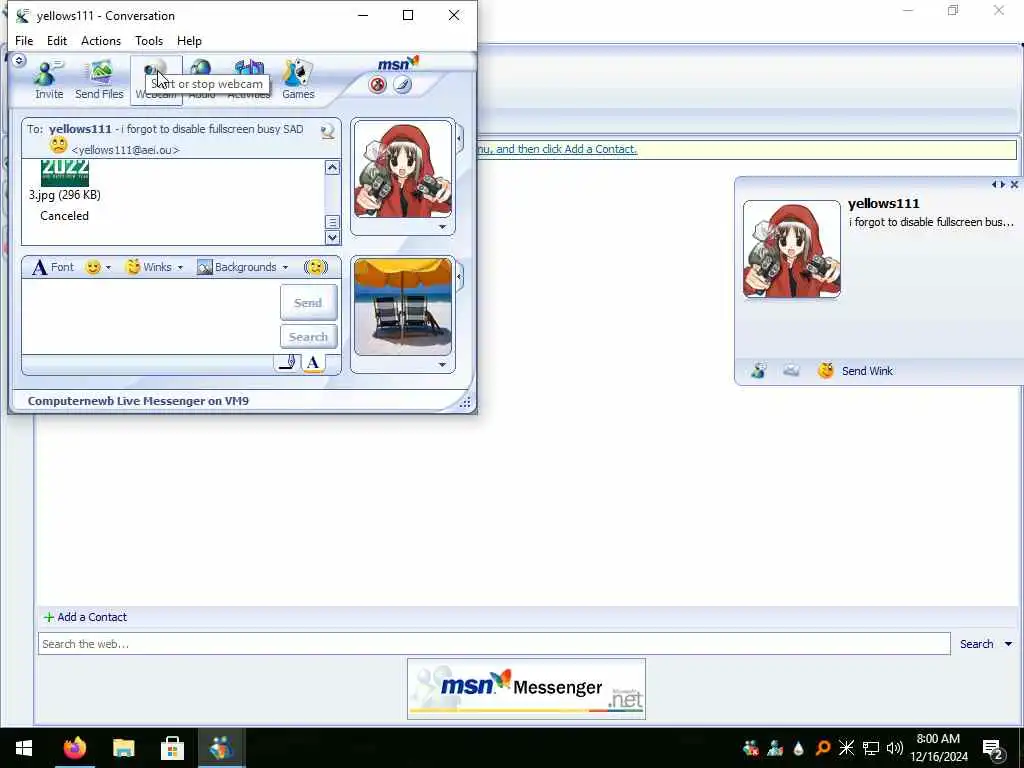Collapse contact's display picture side arrow
Viewport: 1024px width, 768px height.
(x=460, y=139)
